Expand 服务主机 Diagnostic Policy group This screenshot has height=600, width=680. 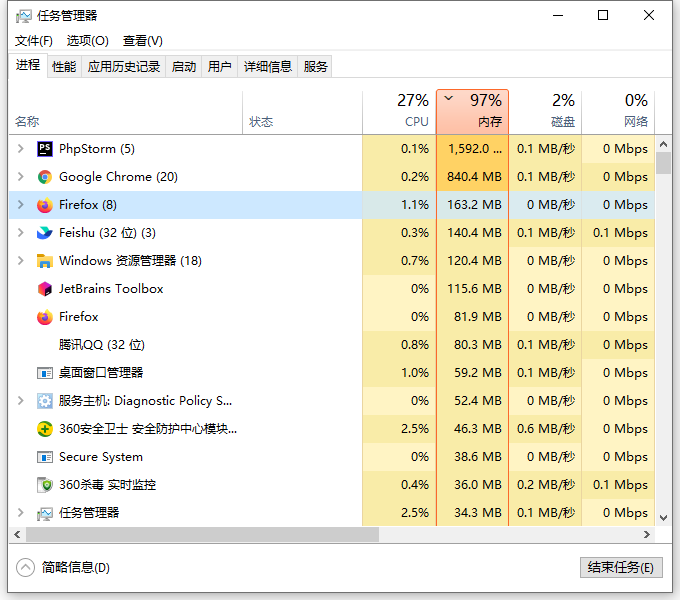tap(20, 401)
